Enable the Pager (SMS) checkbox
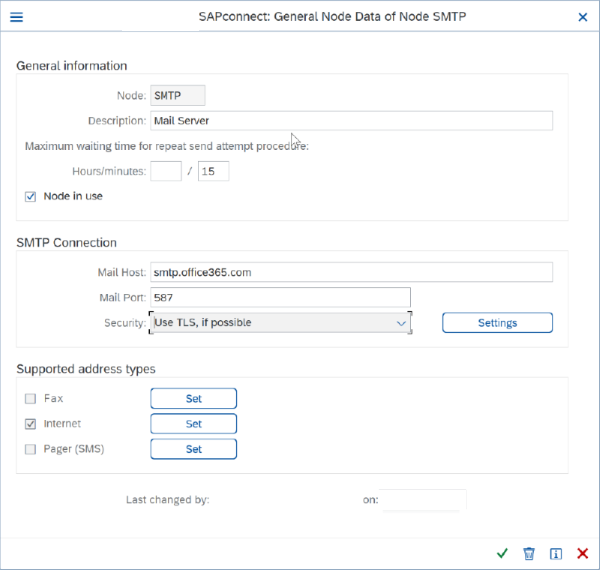600x570 pixels. (31, 449)
